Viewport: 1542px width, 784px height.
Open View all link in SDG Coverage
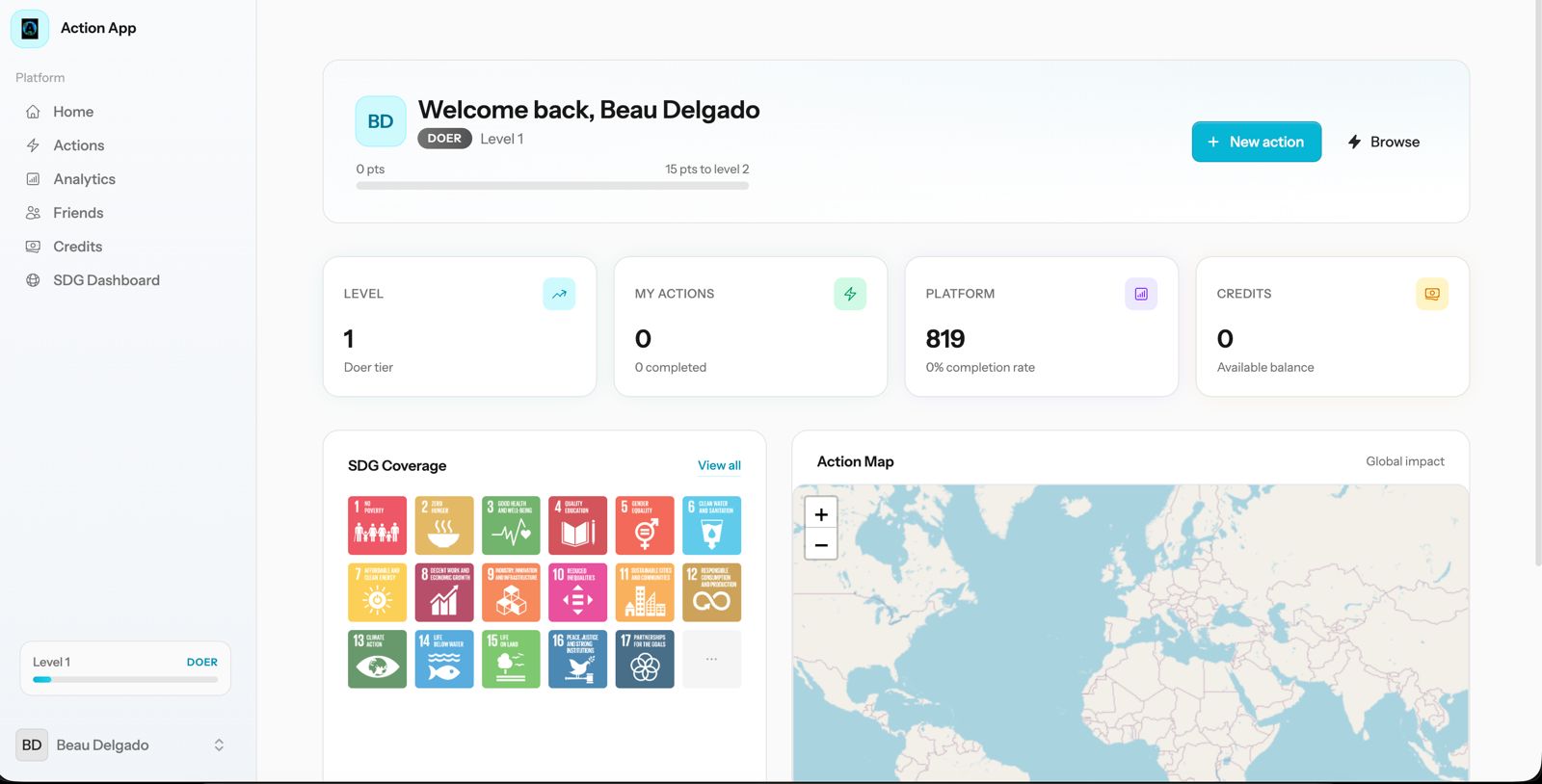[x=719, y=465]
